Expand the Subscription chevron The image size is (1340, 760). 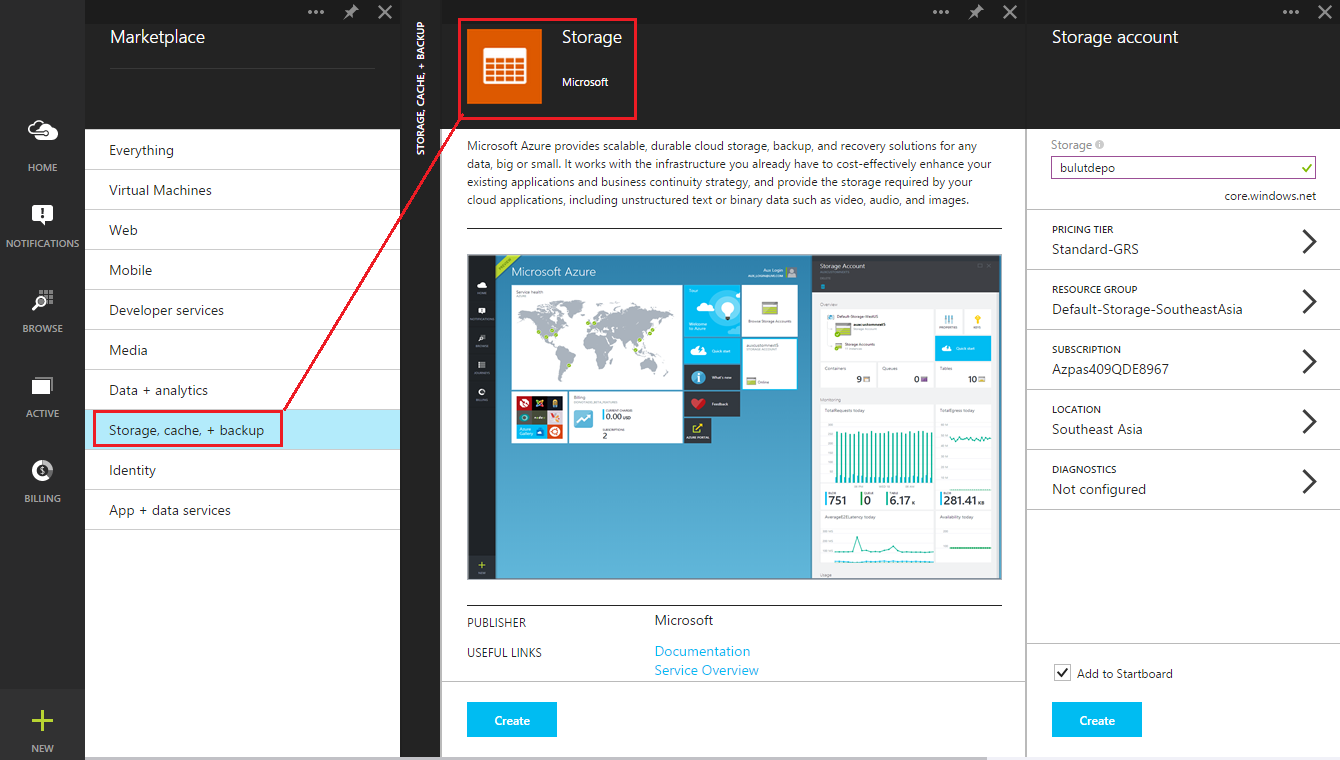coord(1309,361)
